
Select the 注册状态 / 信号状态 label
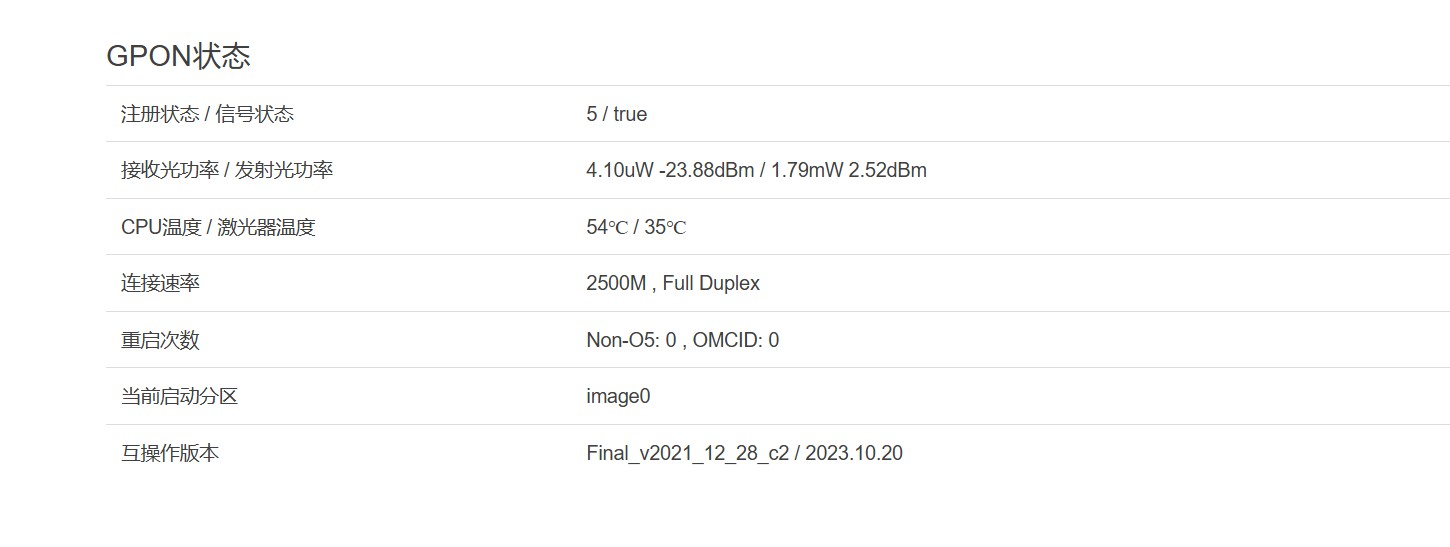click(x=207, y=114)
